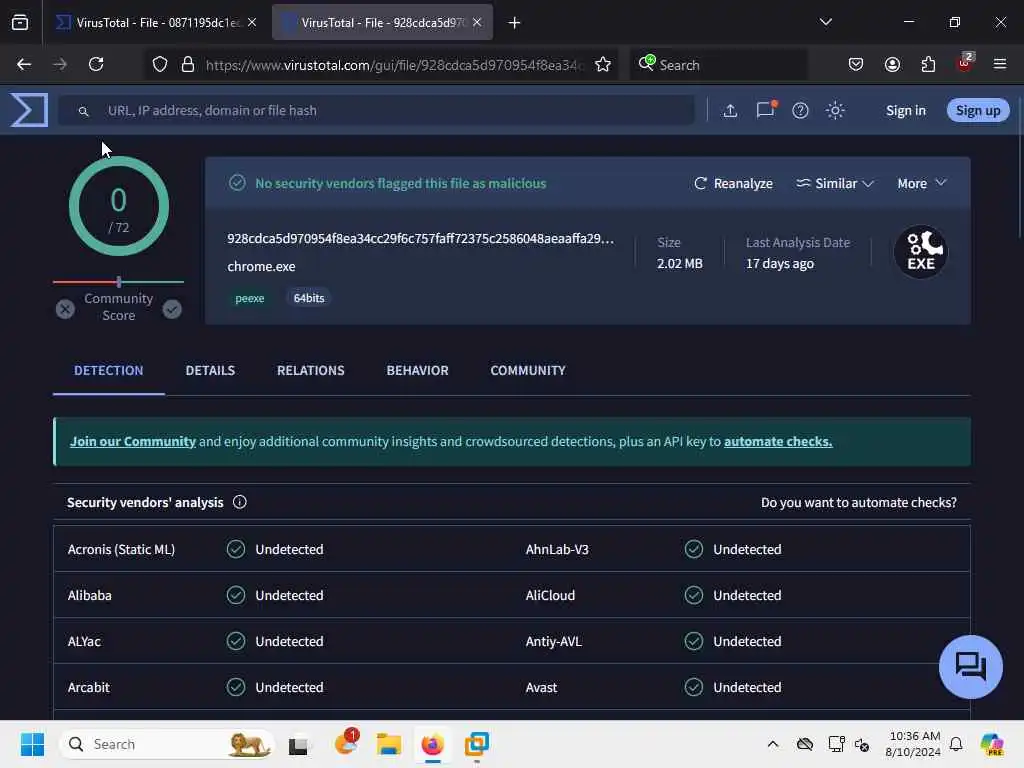The width and height of the screenshot is (1024, 768).
Task: Click the taskbar notification bell
Action: point(956,744)
